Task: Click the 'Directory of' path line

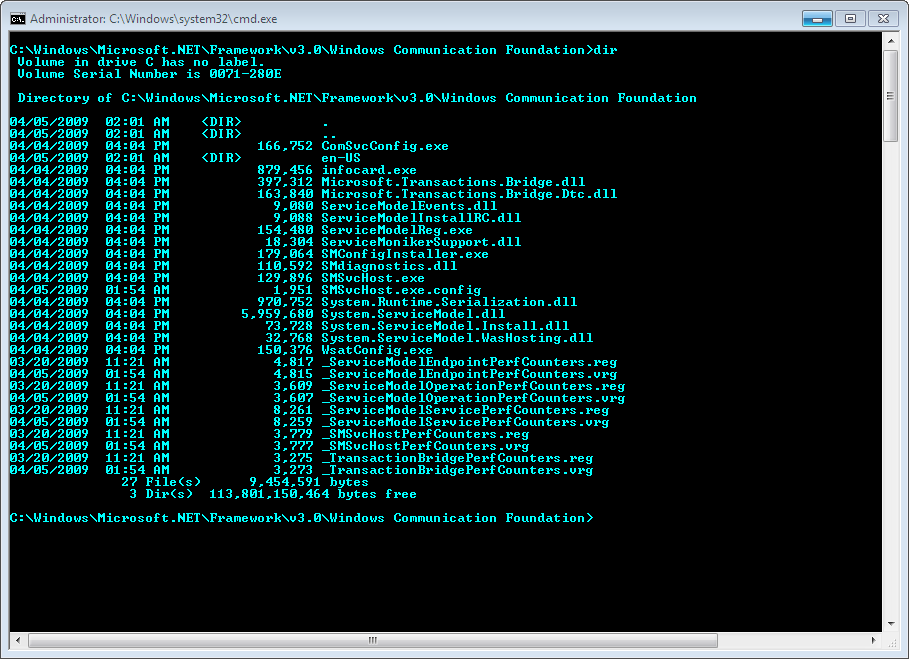Action: coord(357,98)
